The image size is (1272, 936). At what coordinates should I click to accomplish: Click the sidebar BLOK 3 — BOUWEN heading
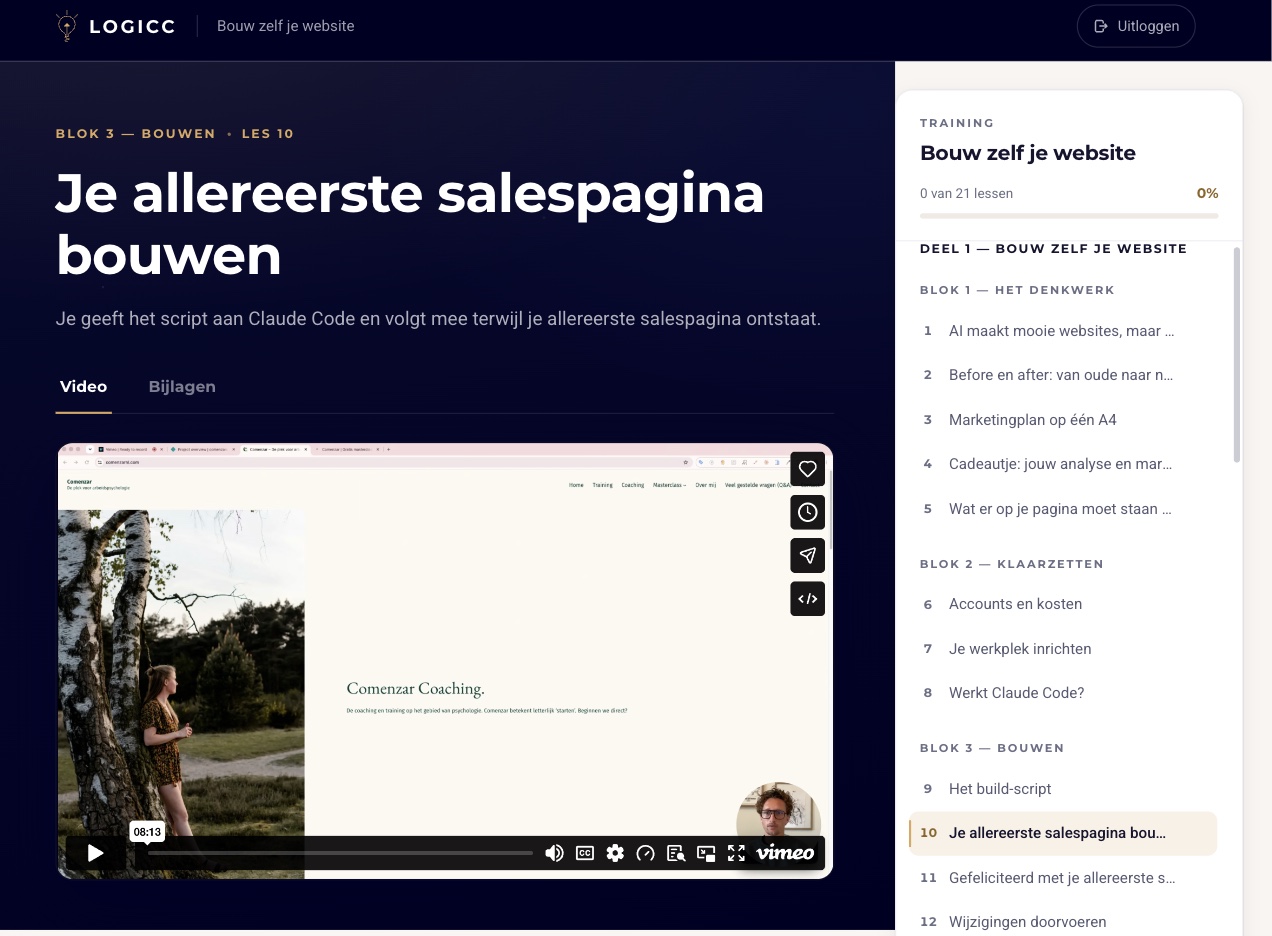click(x=992, y=748)
